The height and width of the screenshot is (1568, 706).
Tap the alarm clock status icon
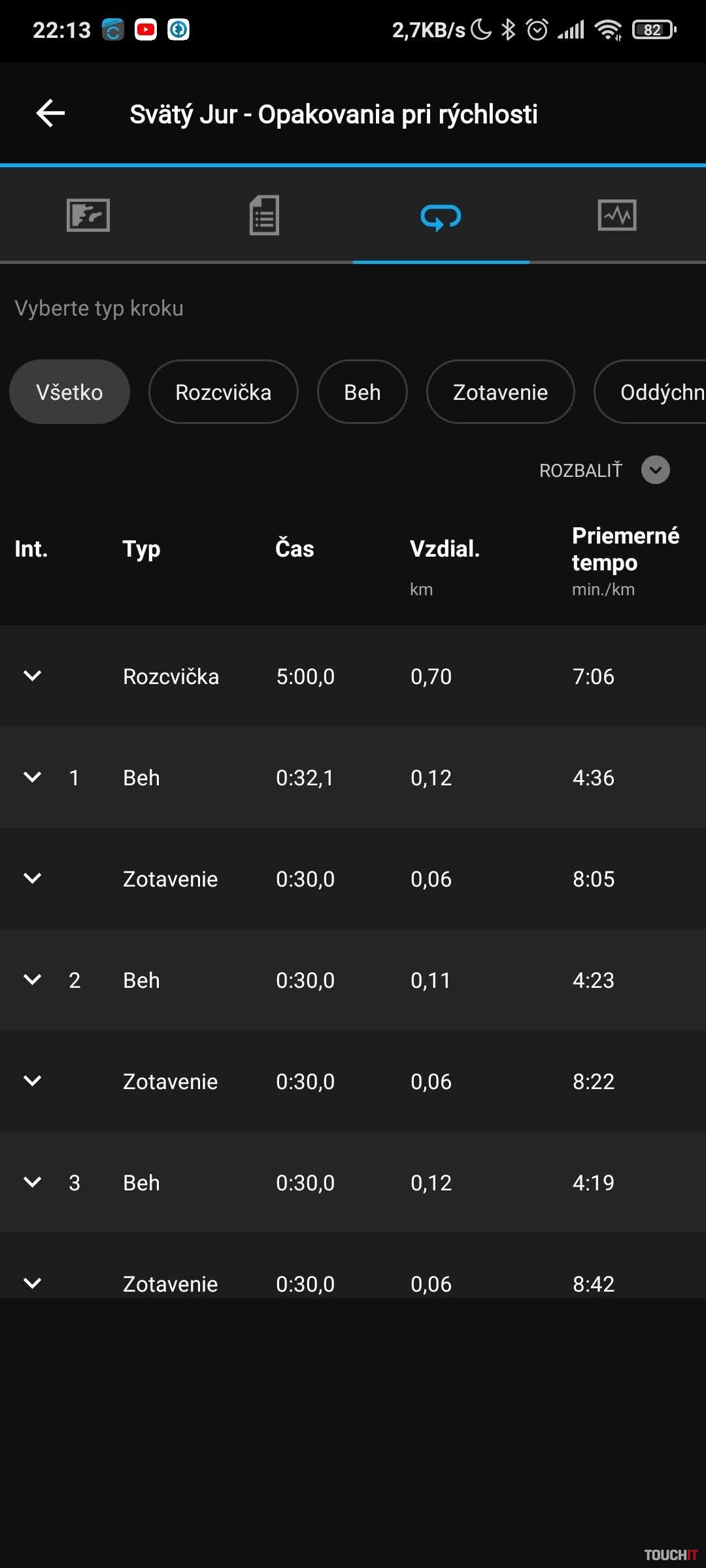(537, 29)
